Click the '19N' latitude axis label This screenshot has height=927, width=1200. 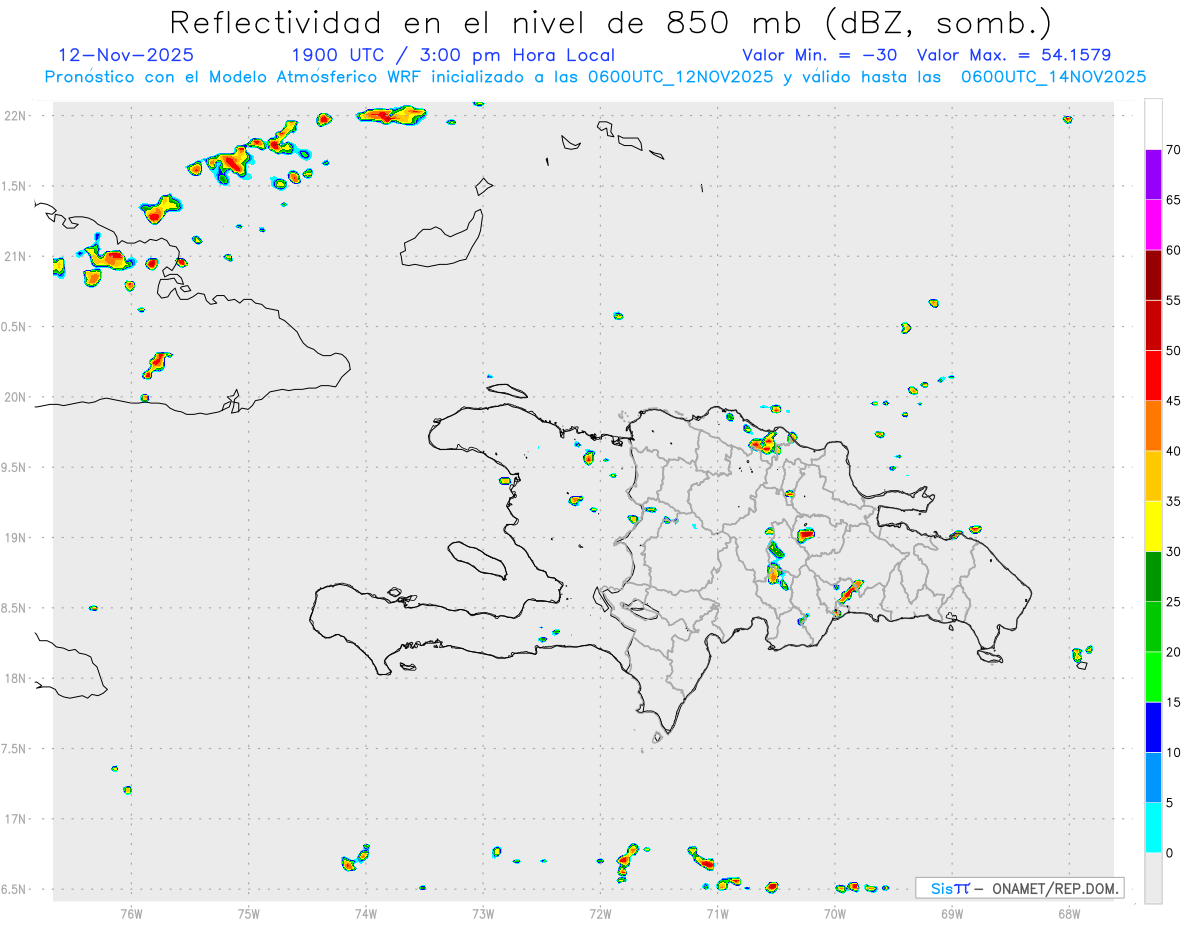(x=15, y=538)
